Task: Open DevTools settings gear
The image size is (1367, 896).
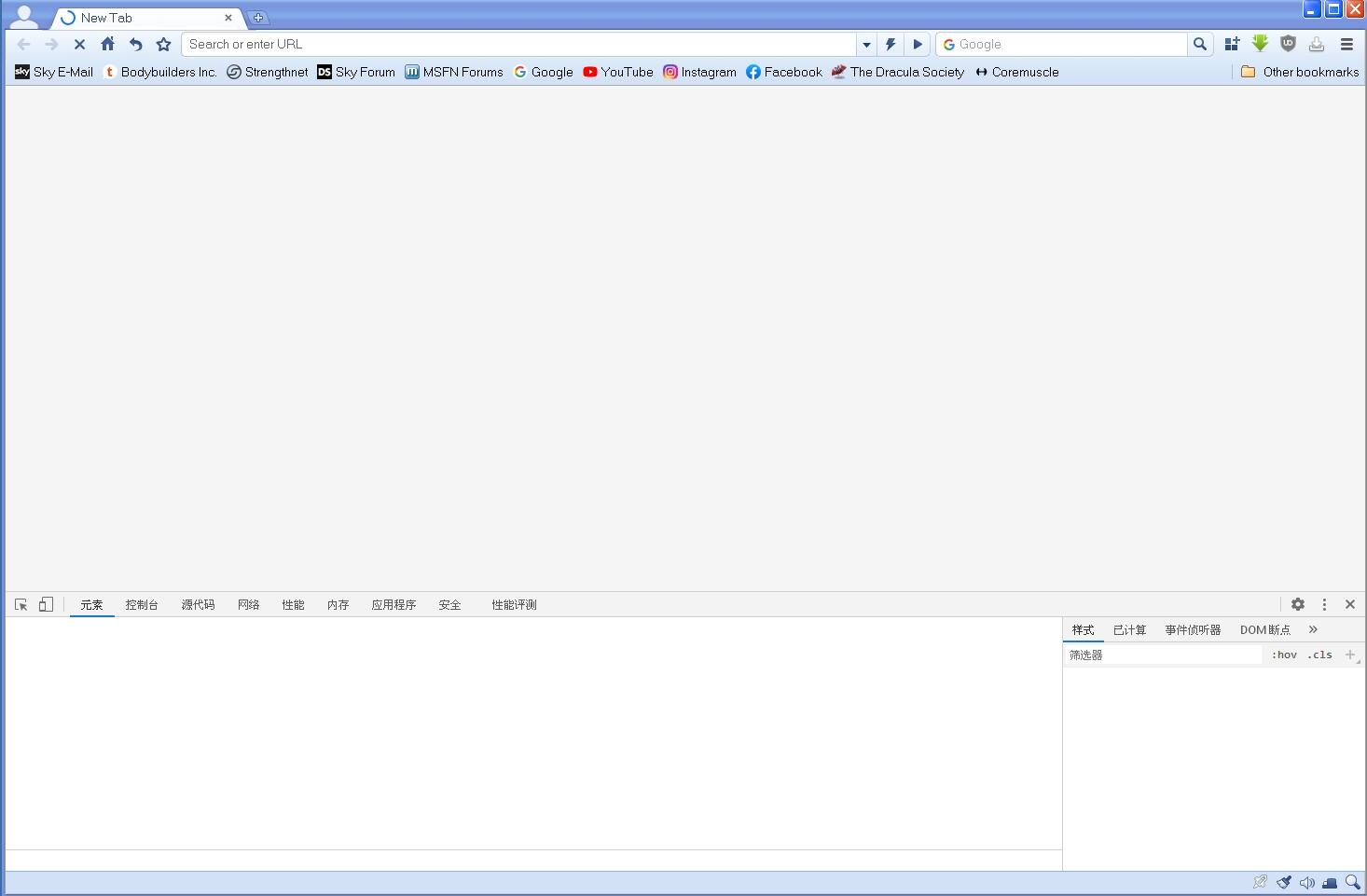Action: 1298,604
